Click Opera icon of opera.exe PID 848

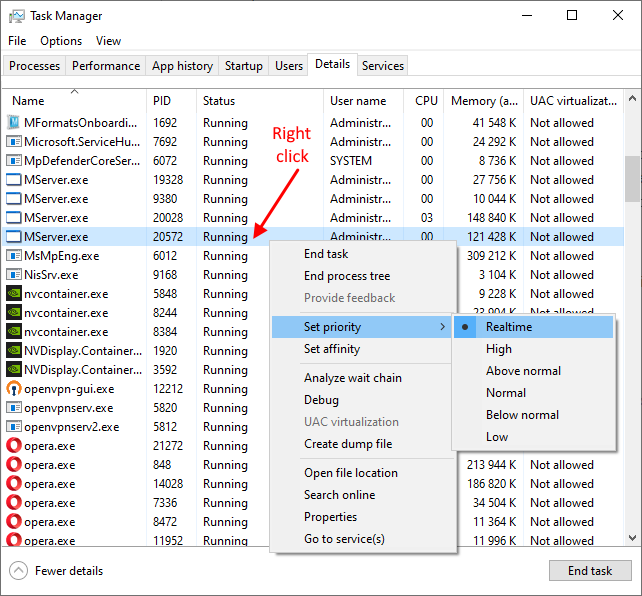coord(14,465)
